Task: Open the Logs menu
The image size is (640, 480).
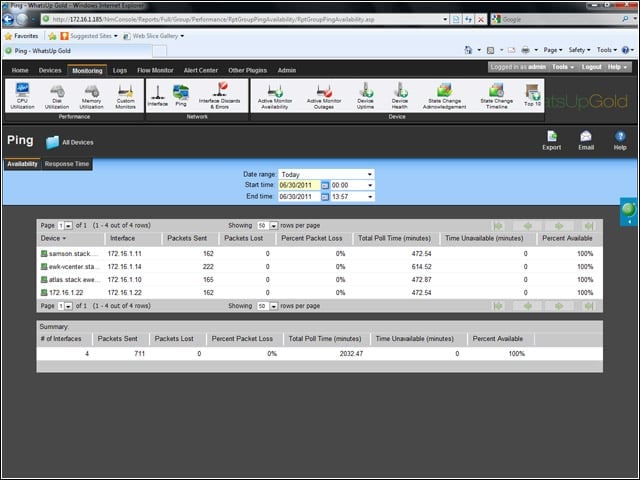Action: tap(120, 70)
